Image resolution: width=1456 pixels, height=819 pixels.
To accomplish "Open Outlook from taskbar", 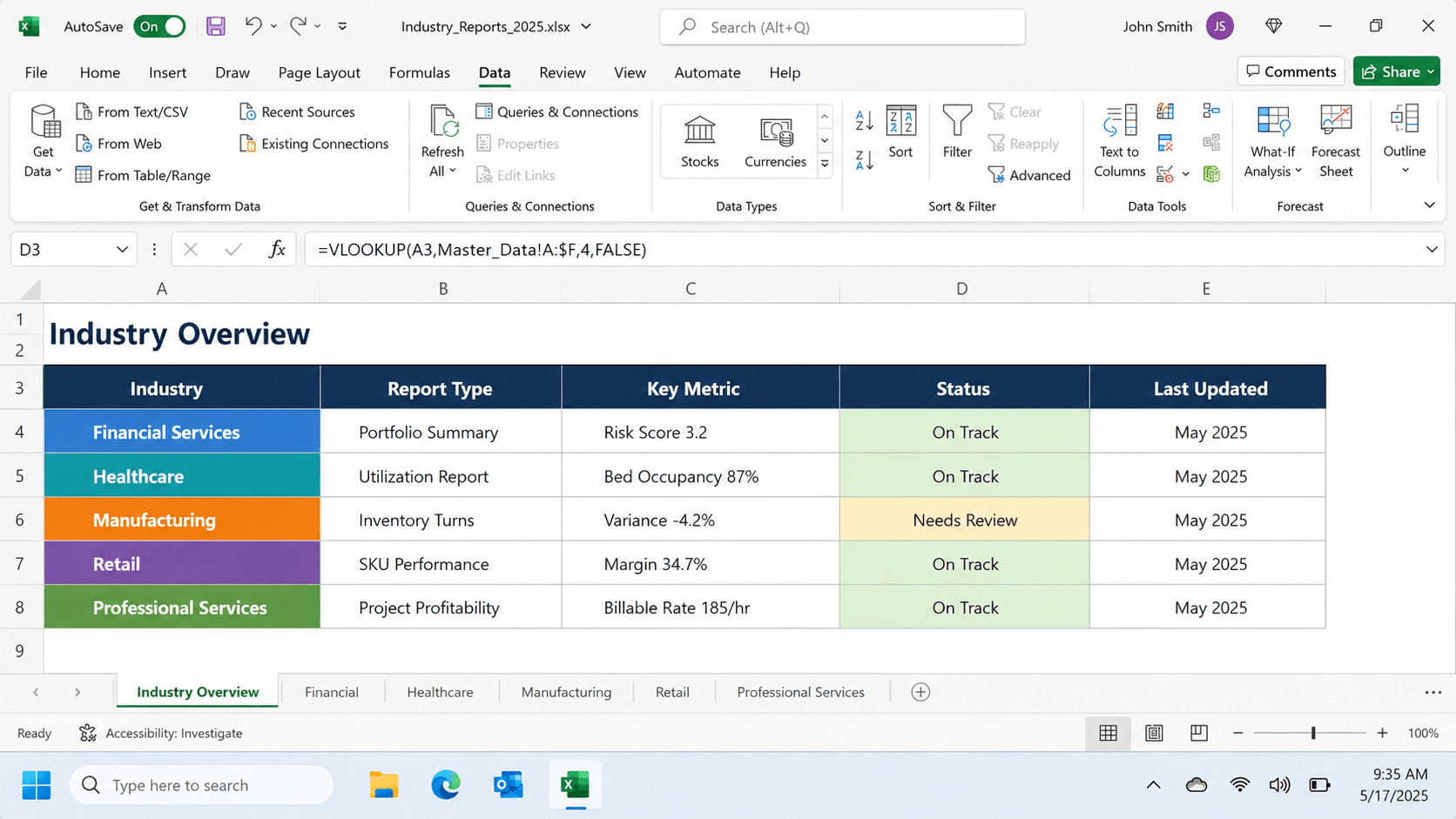I will coord(509,785).
